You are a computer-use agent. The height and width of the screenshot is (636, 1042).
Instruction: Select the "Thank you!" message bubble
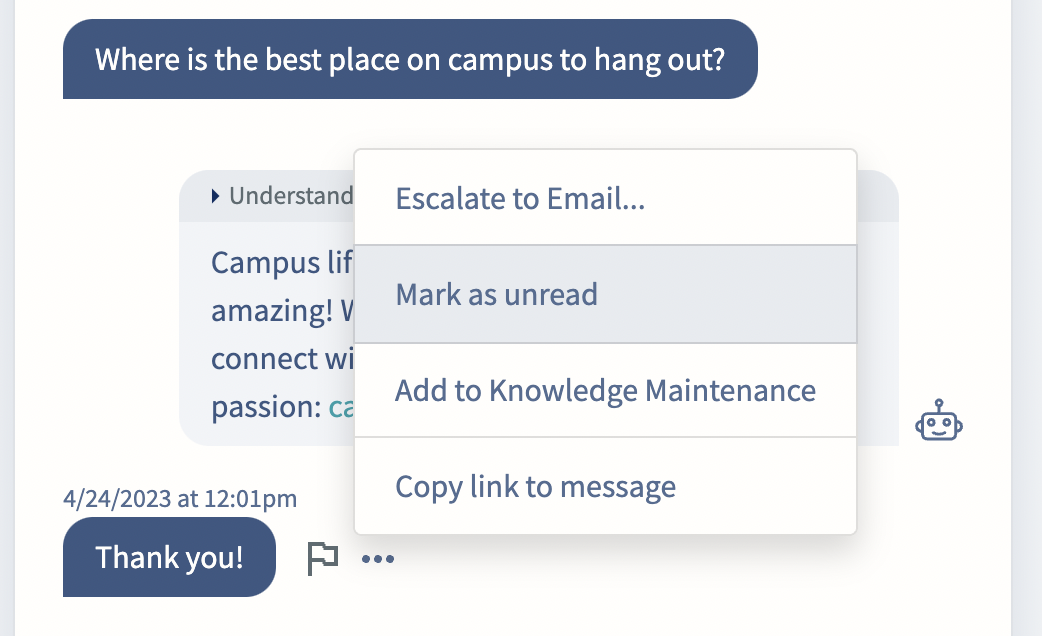[x=169, y=557]
